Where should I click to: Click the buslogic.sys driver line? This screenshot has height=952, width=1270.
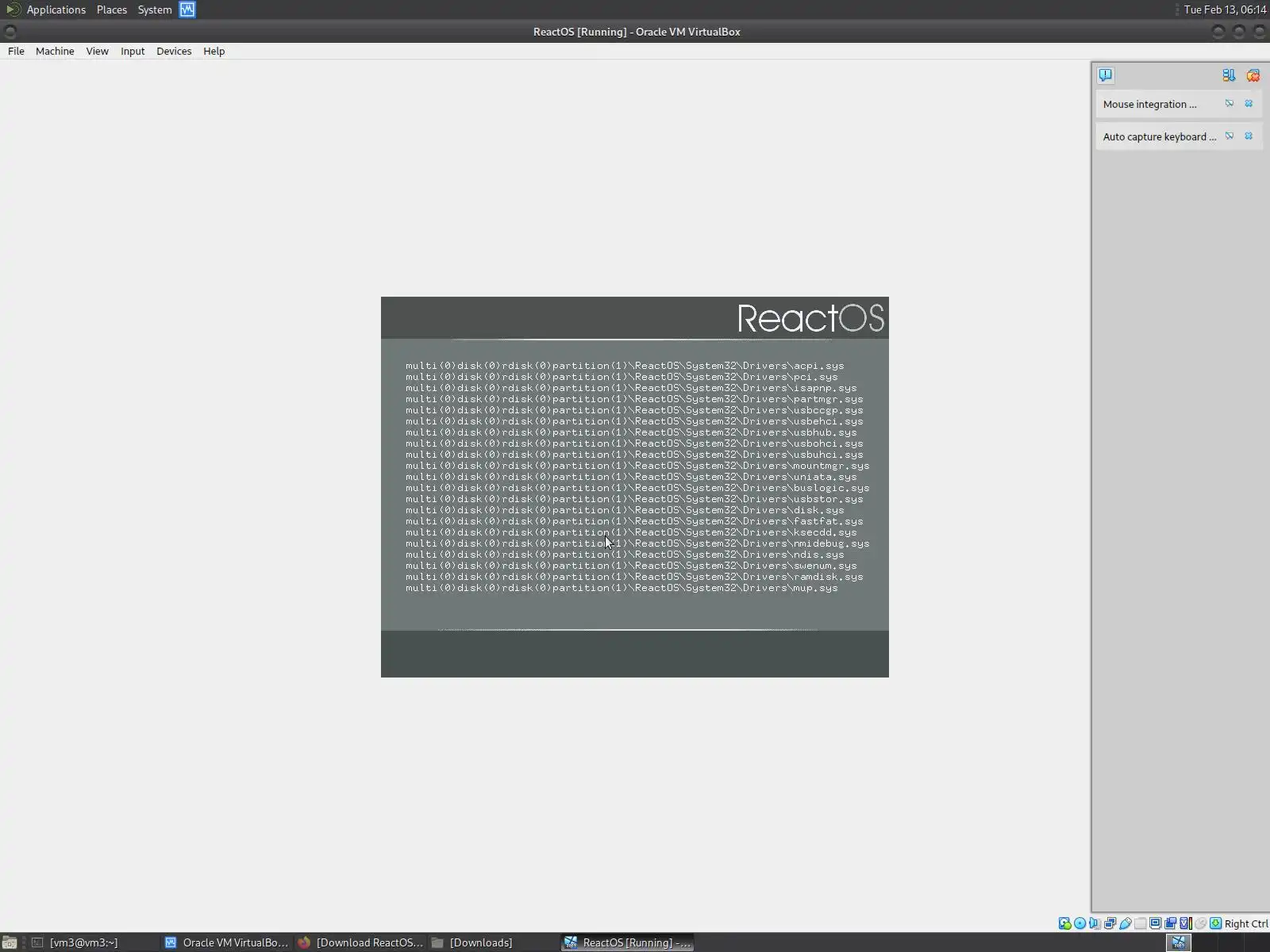click(x=637, y=488)
